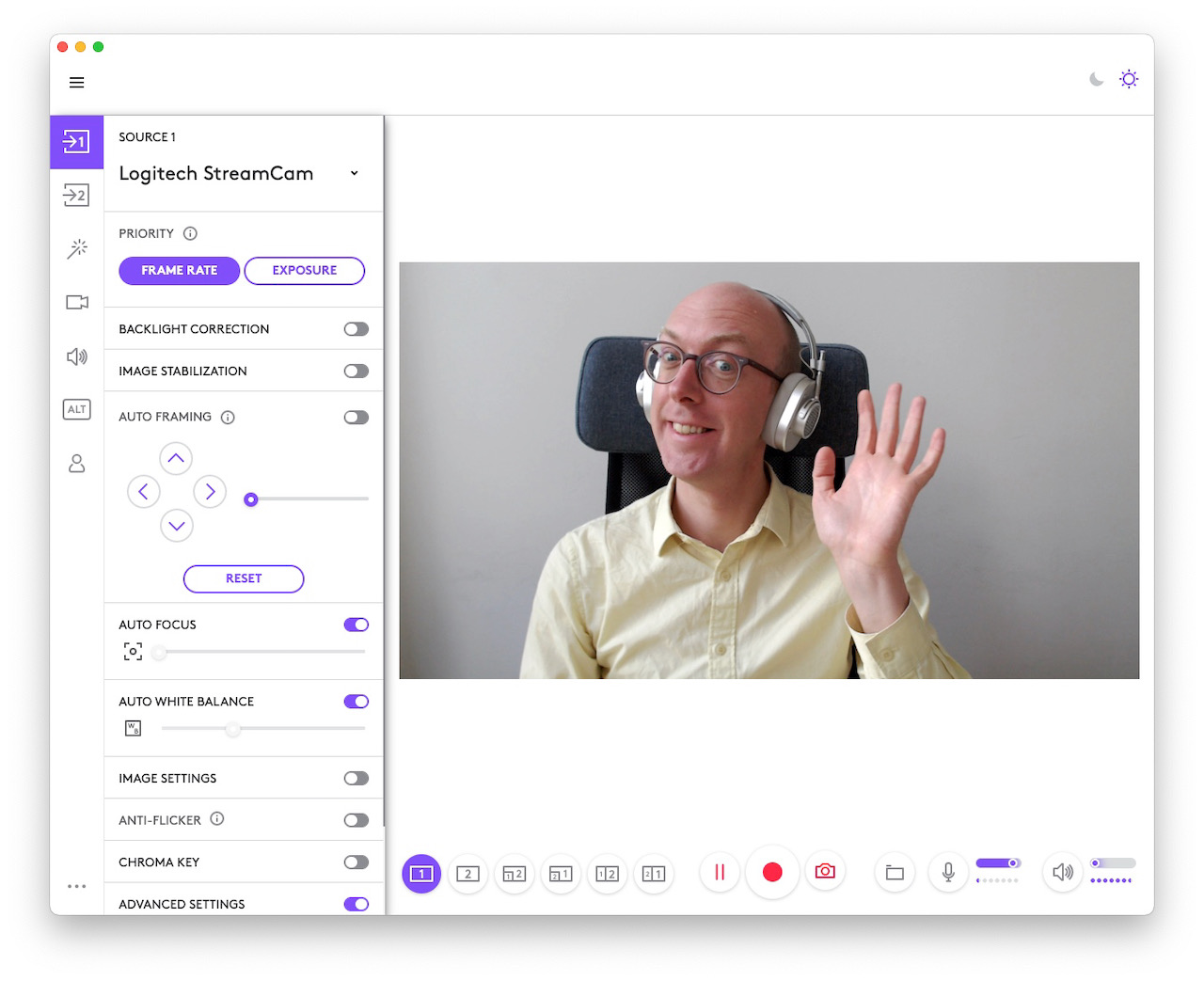This screenshot has height=981, width=1204.
Task: Enable Auto Framing switch
Action: (x=356, y=418)
